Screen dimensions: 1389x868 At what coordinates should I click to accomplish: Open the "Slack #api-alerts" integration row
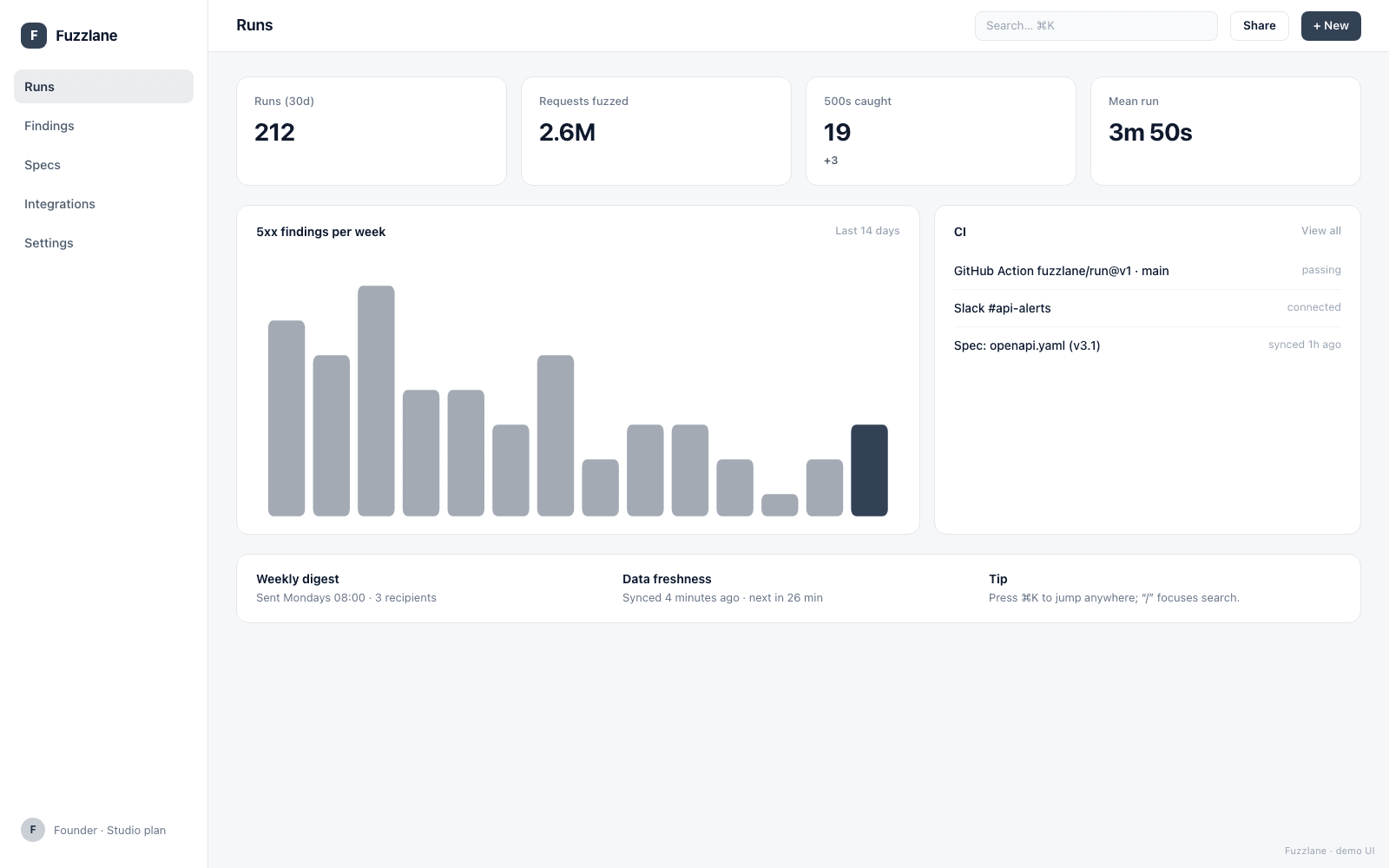(x=1148, y=308)
